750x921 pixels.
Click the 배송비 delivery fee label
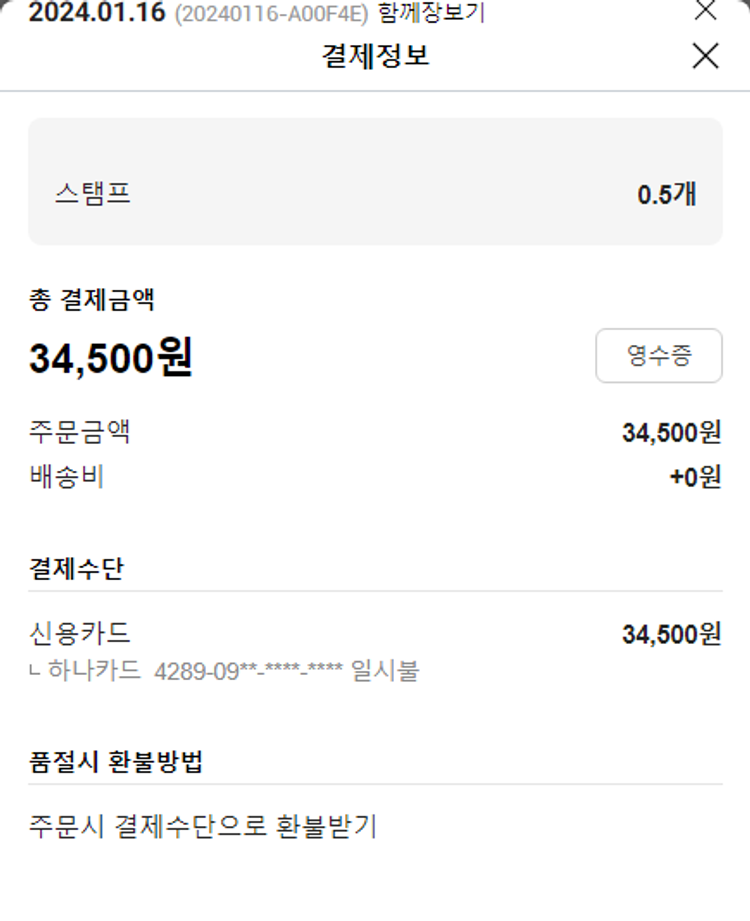pos(67,477)
